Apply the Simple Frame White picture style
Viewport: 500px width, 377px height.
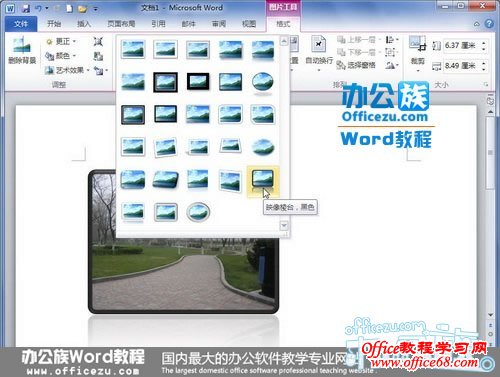133,49
